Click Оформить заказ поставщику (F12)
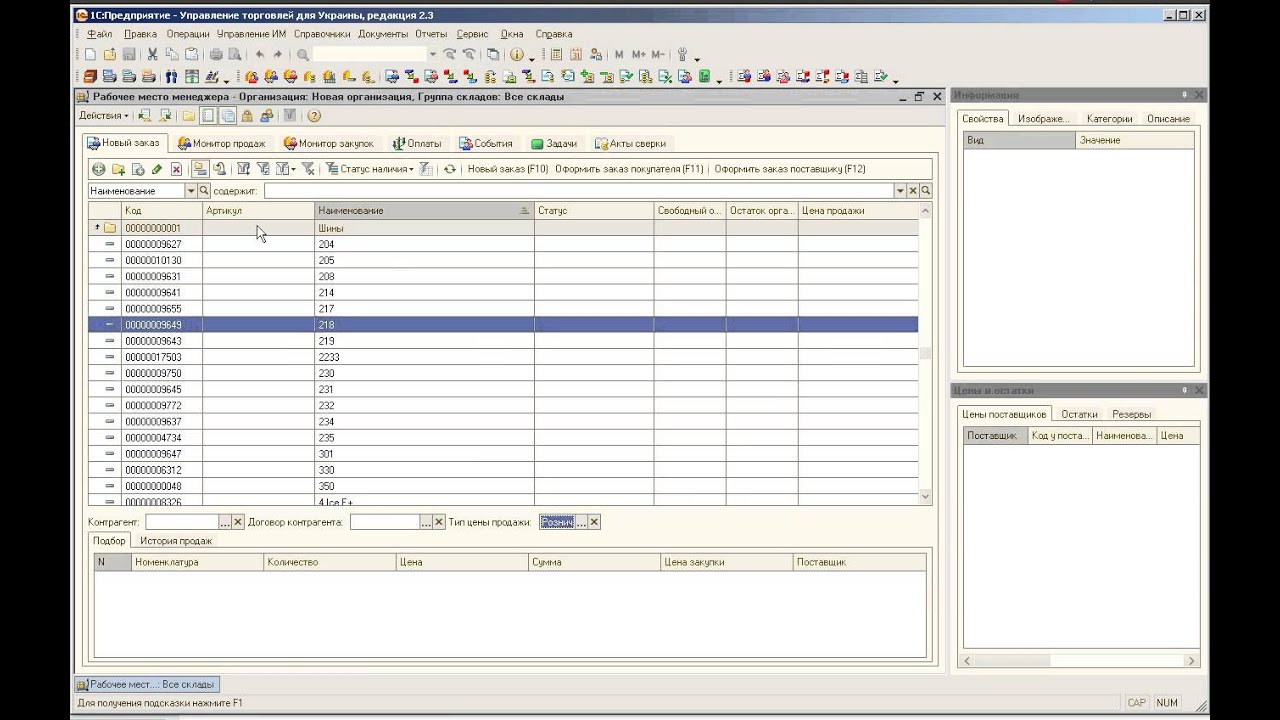 pyautogui.click(x=790, y=169)
